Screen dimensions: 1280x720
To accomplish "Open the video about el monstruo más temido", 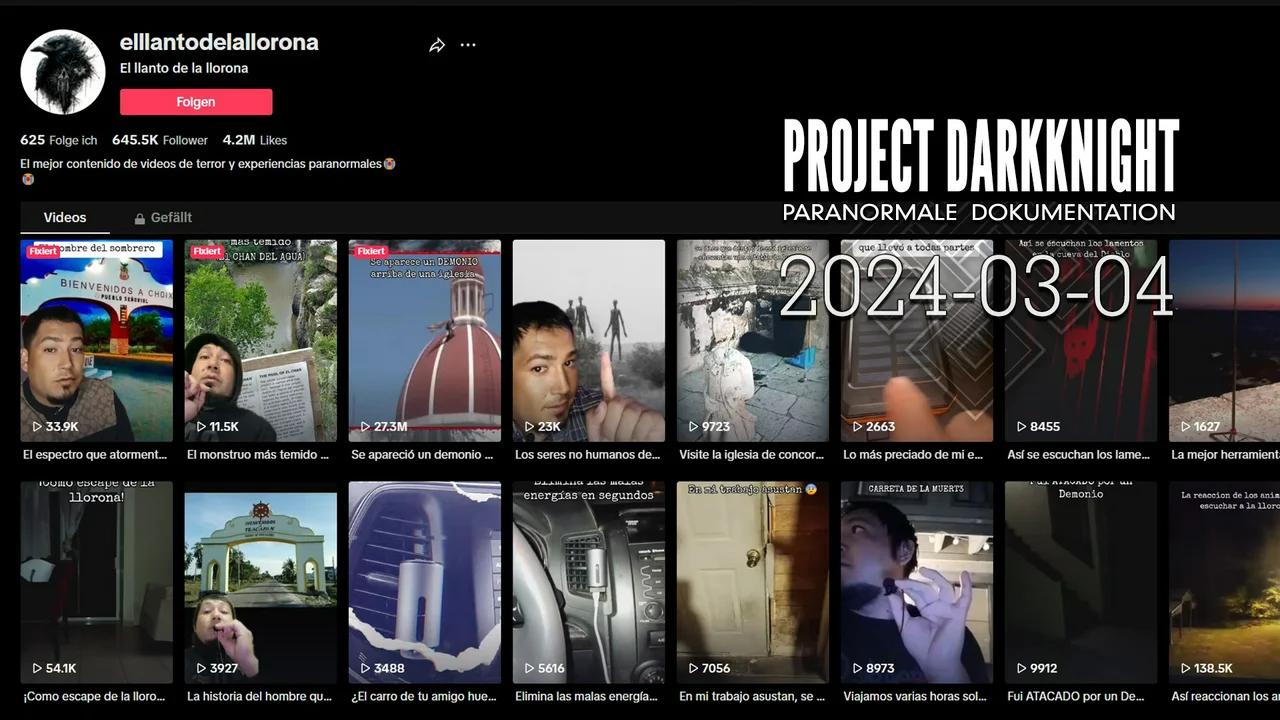I will point(260,340).
